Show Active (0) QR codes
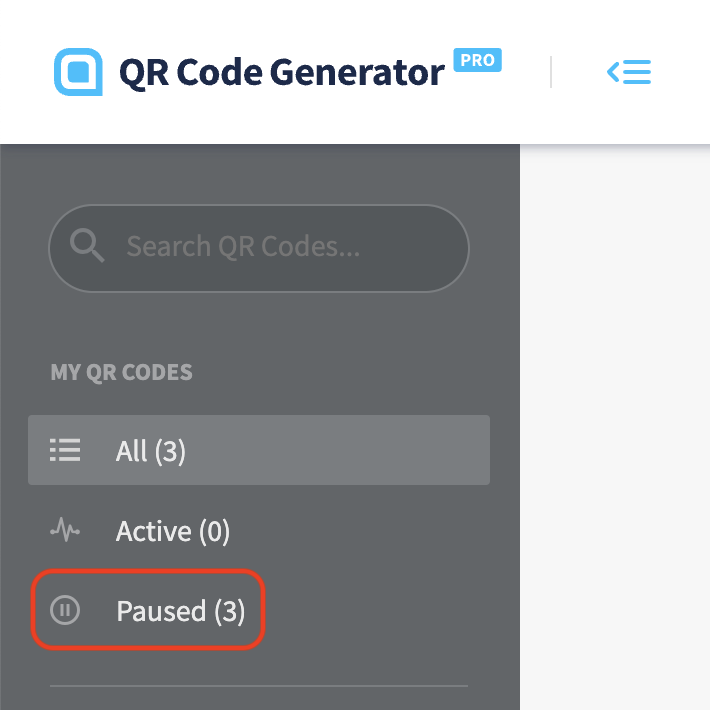 coord(259,530)
